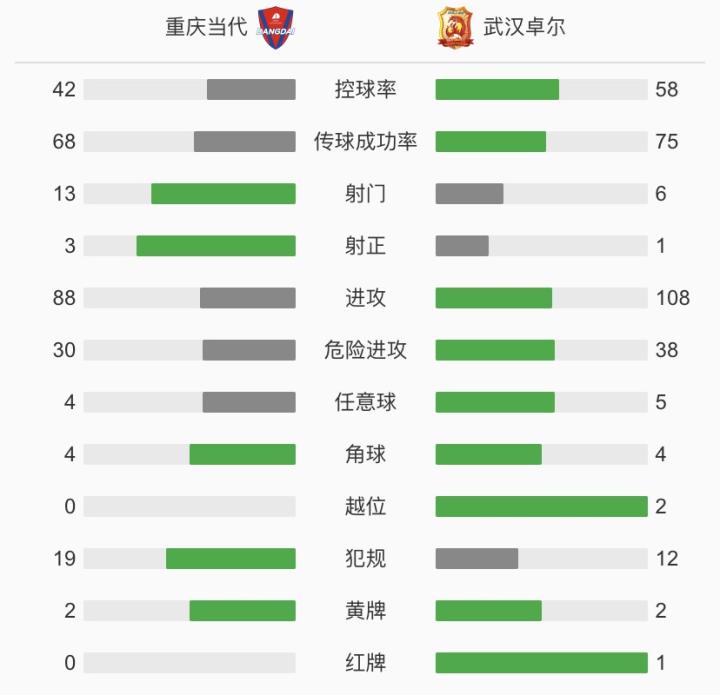Click the 108 进攻 value for 武汉卓尔
This screenshot has width=720, height=695.
673,298
